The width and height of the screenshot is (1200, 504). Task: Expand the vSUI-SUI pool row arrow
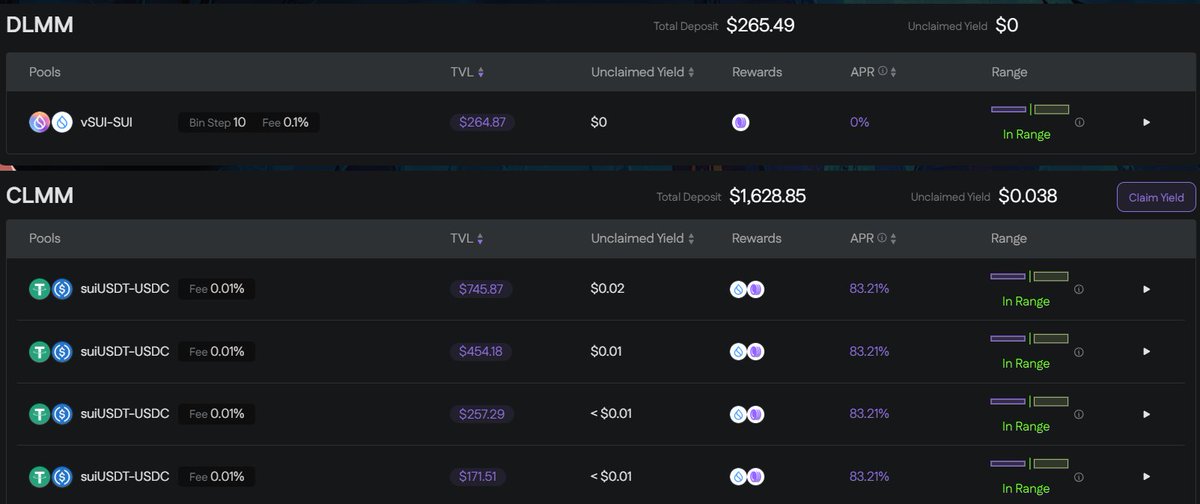(1146, 122)
